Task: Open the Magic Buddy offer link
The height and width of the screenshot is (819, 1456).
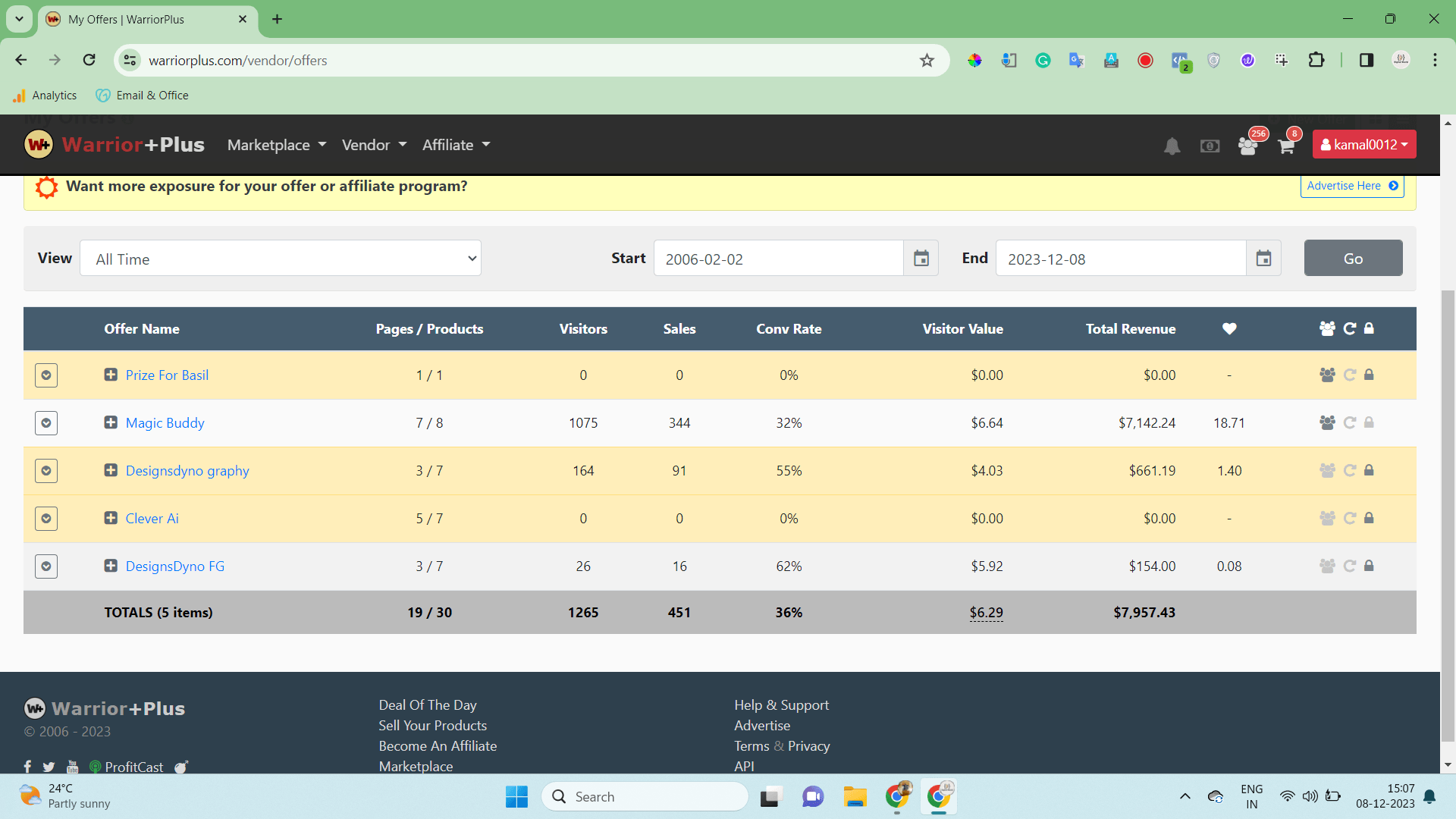Action: pyautogui.click(x=165, y=423)
